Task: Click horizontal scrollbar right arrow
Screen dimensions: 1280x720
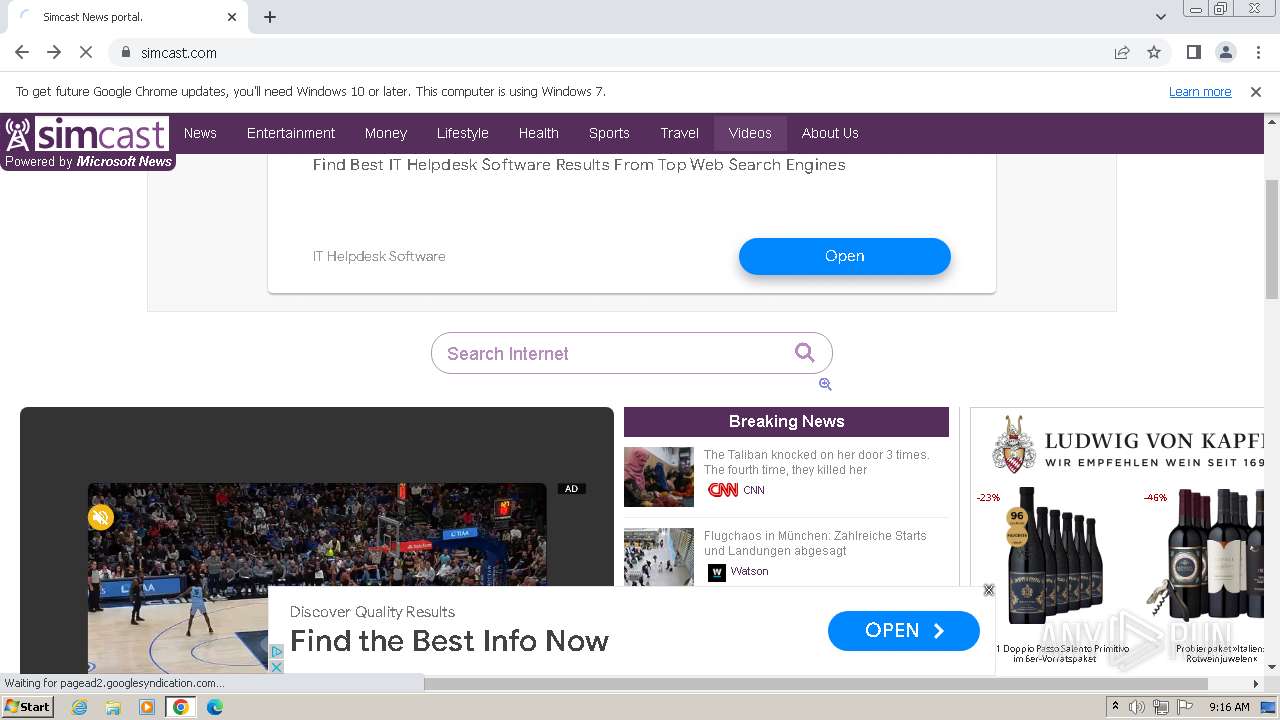Action: pyautogui.click(x=1256, y=684)
